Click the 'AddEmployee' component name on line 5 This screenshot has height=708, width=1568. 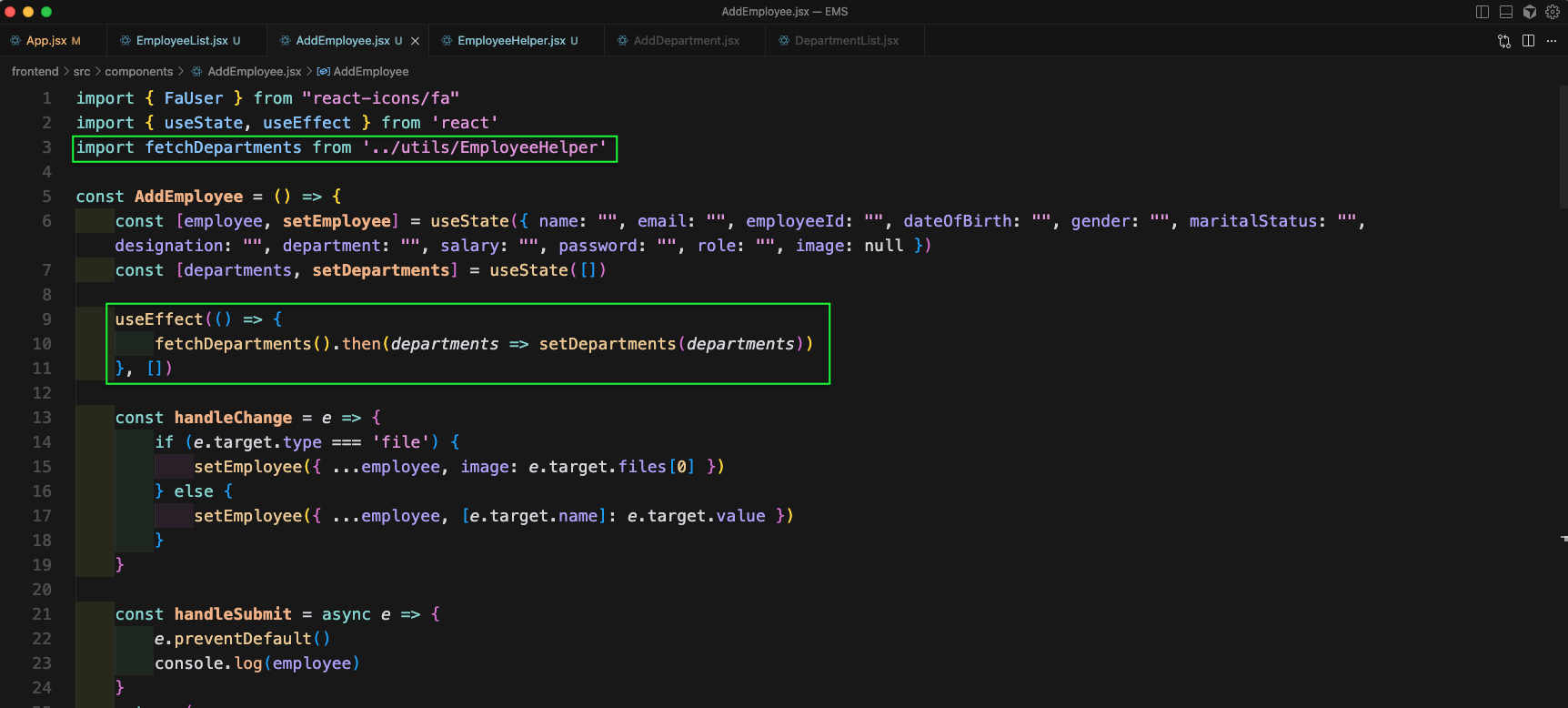click(x=189, y=197)
